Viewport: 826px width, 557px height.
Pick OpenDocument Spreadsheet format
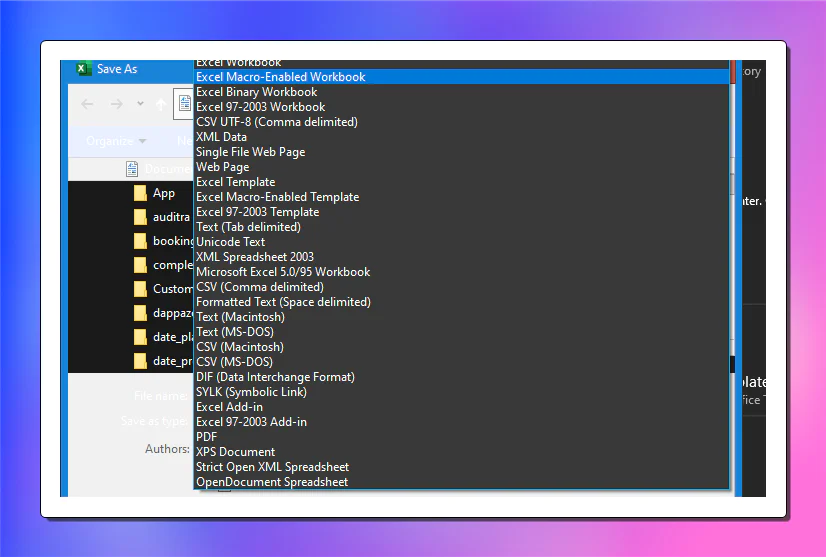point(461,482)
